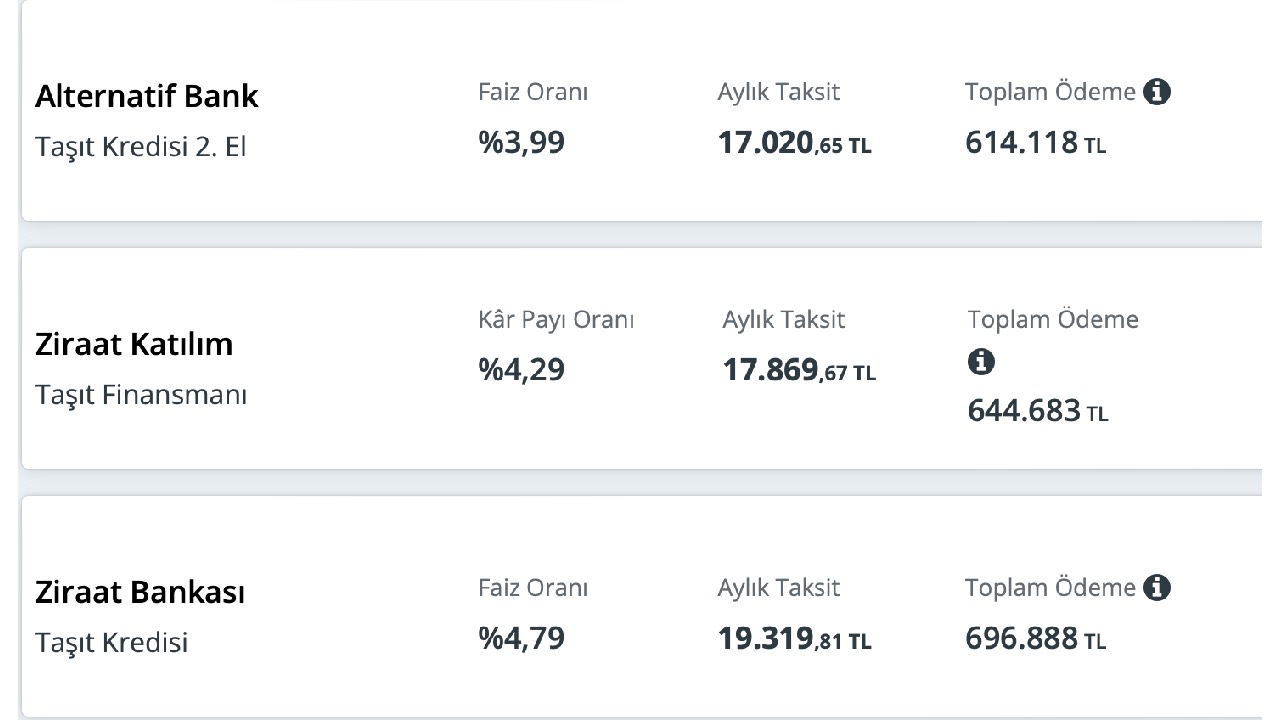Open the Alternatif Bank loan title
This screenshot has width=1280, height=720.
(147, 96)
